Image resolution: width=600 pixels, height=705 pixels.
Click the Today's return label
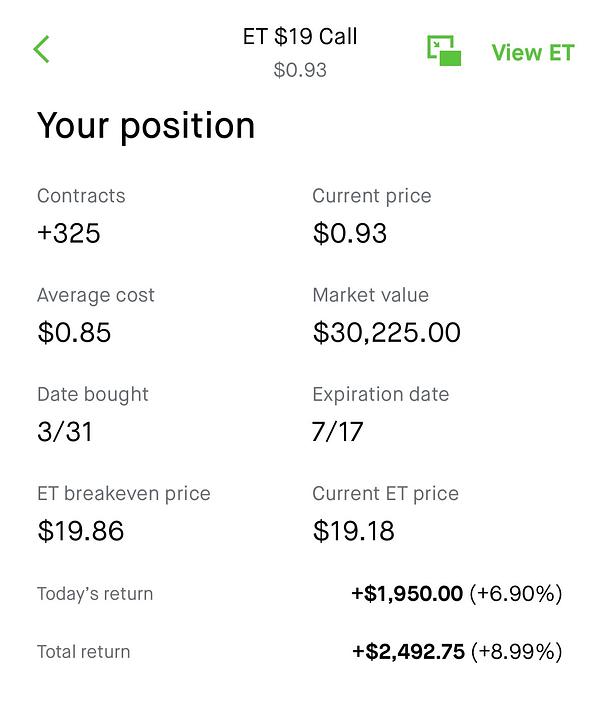click(x=95, y=594)
